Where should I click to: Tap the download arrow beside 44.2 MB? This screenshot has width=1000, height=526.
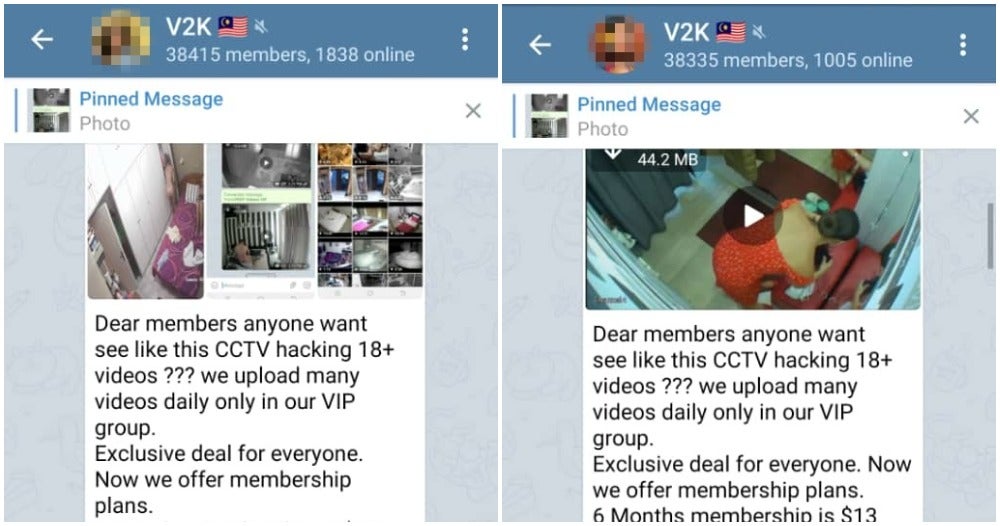point(612,154)
